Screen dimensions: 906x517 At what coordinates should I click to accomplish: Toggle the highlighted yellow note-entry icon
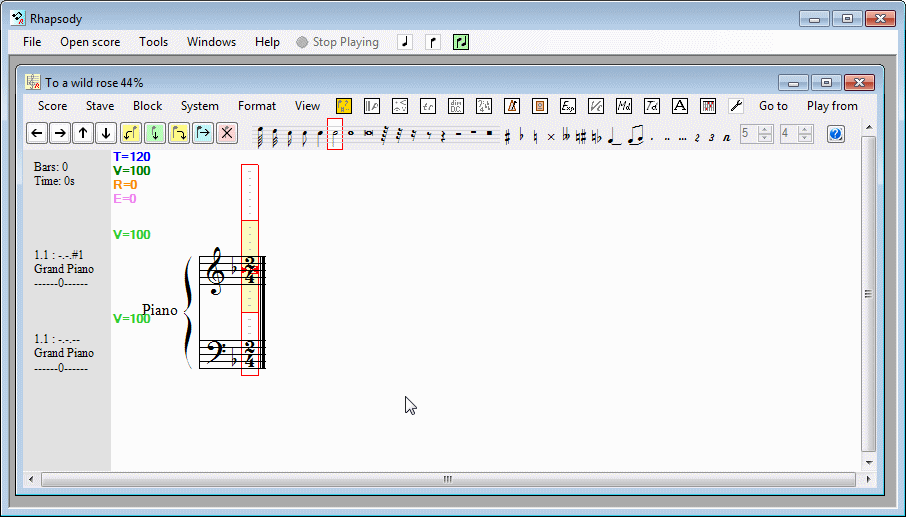click(344, 106)
